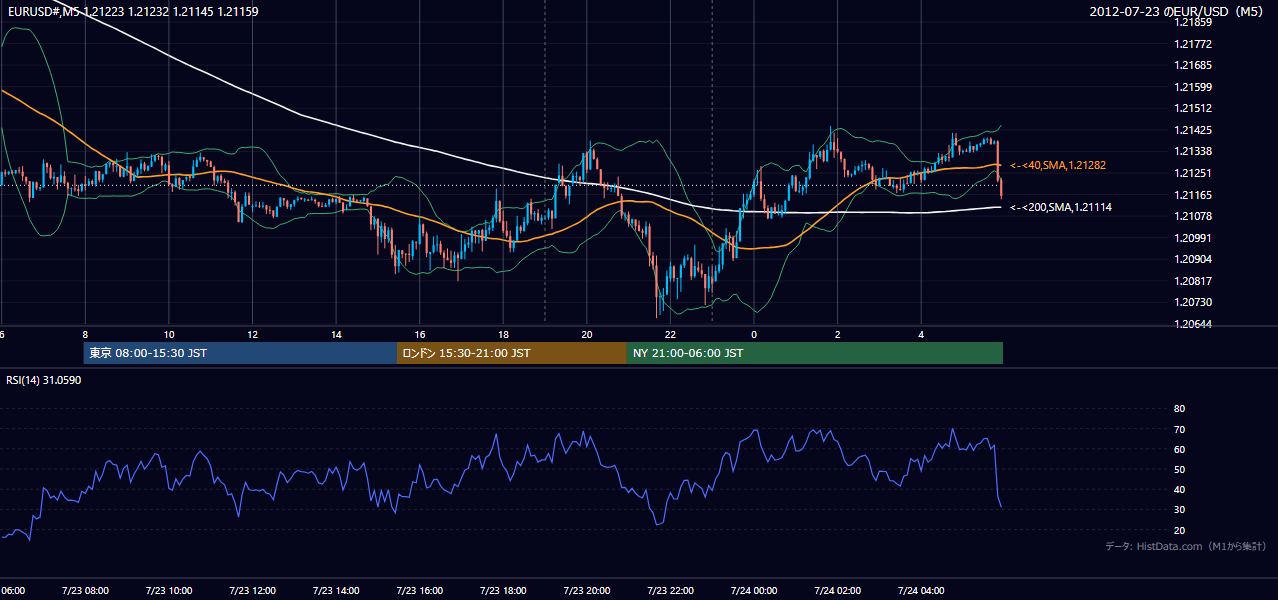Click RSI scale value 60
Screen dimensions: 1278x600
(1179, 449)
